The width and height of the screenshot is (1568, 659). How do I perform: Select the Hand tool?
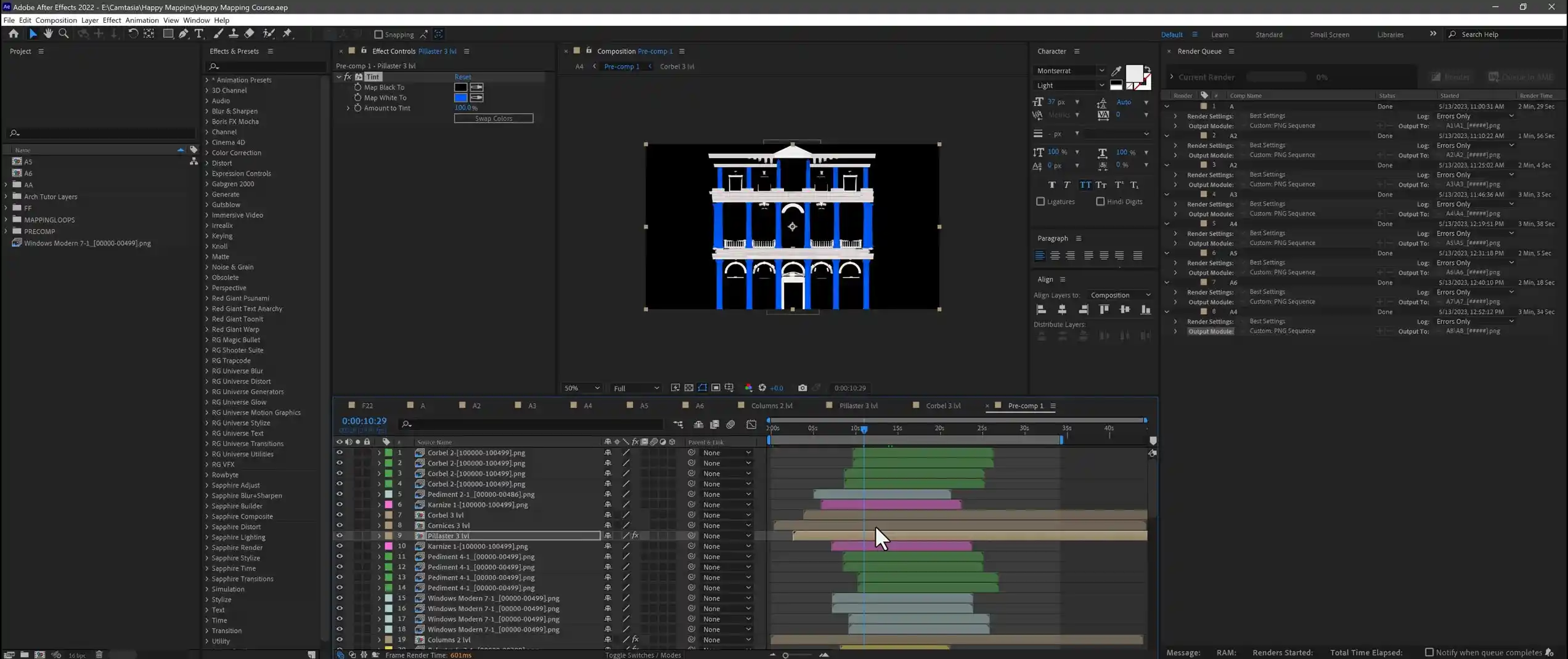pos(48,34)
